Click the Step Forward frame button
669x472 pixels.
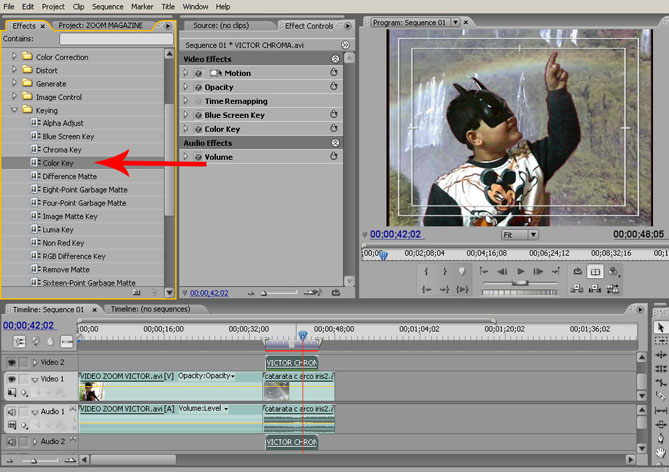[x=538, y=271]
